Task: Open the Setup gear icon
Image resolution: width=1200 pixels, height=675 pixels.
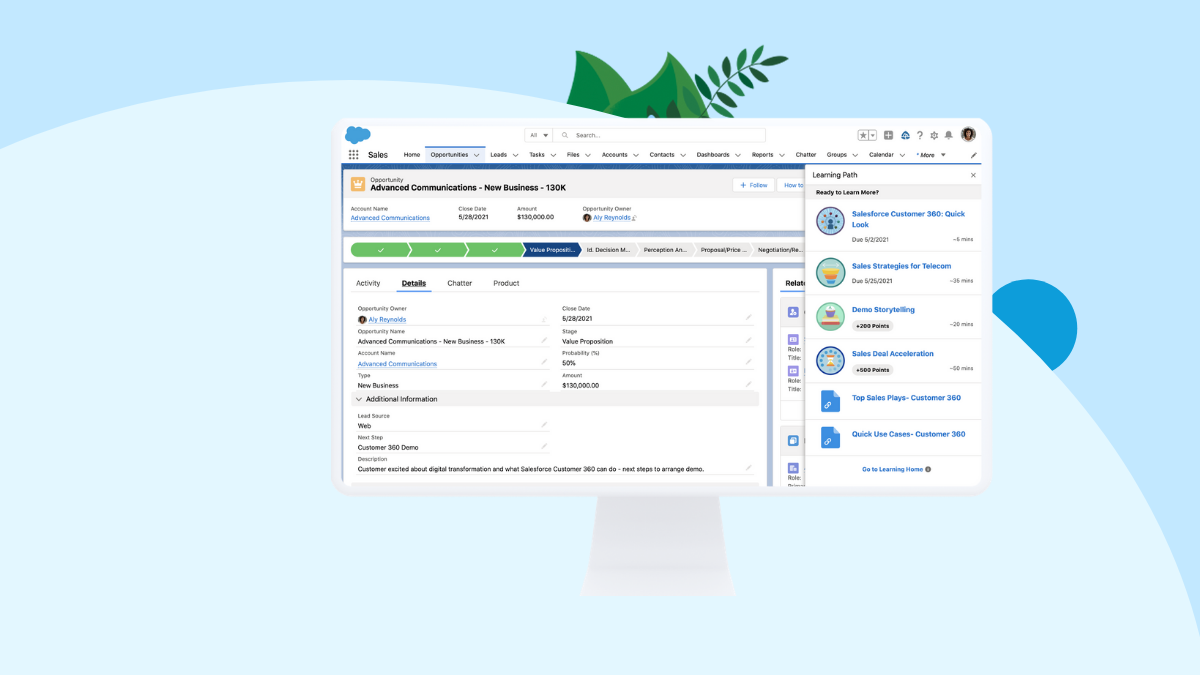Action: pyautogui.click(x=934, y=135)
